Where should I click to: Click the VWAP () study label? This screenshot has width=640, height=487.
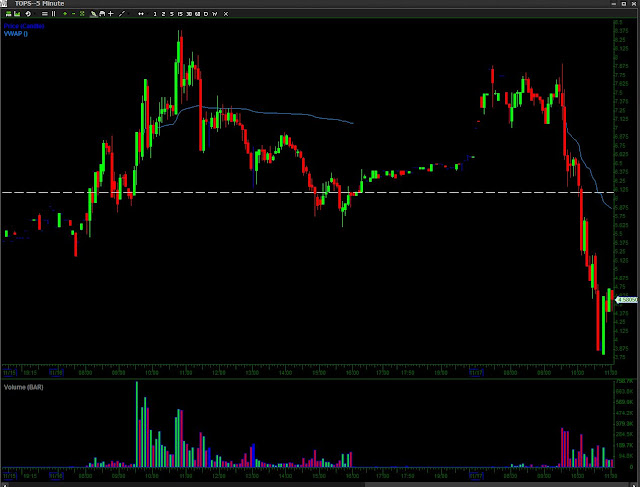(16, 34)
